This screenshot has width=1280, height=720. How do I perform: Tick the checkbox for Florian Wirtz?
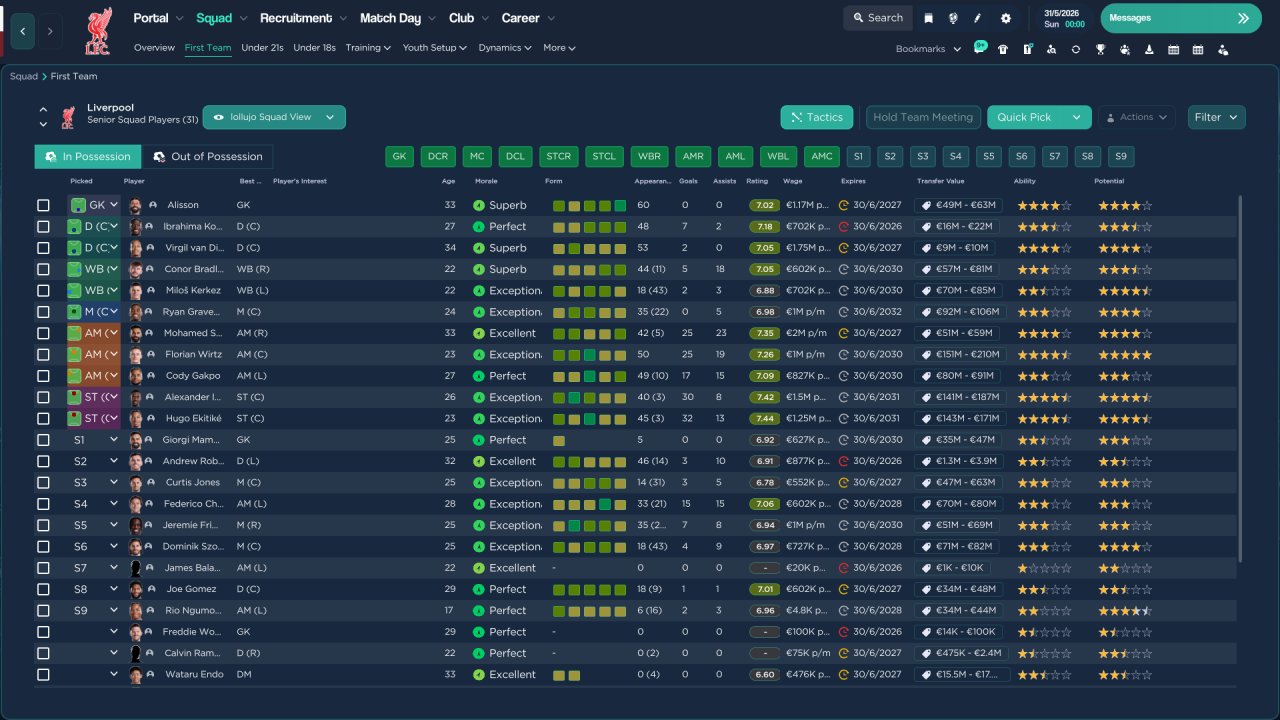point(43,354)
